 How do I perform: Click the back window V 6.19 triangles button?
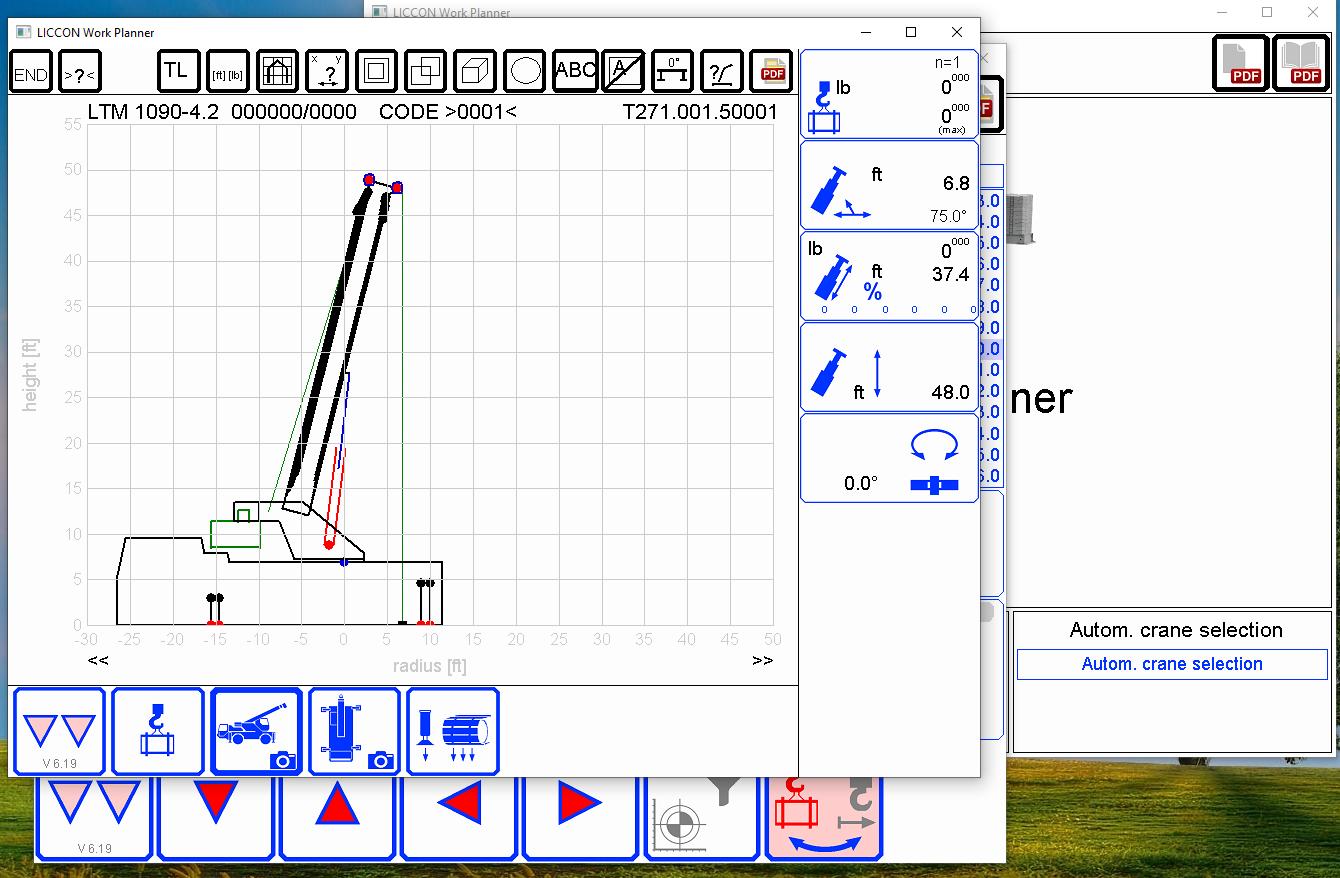tap(94, 817)
